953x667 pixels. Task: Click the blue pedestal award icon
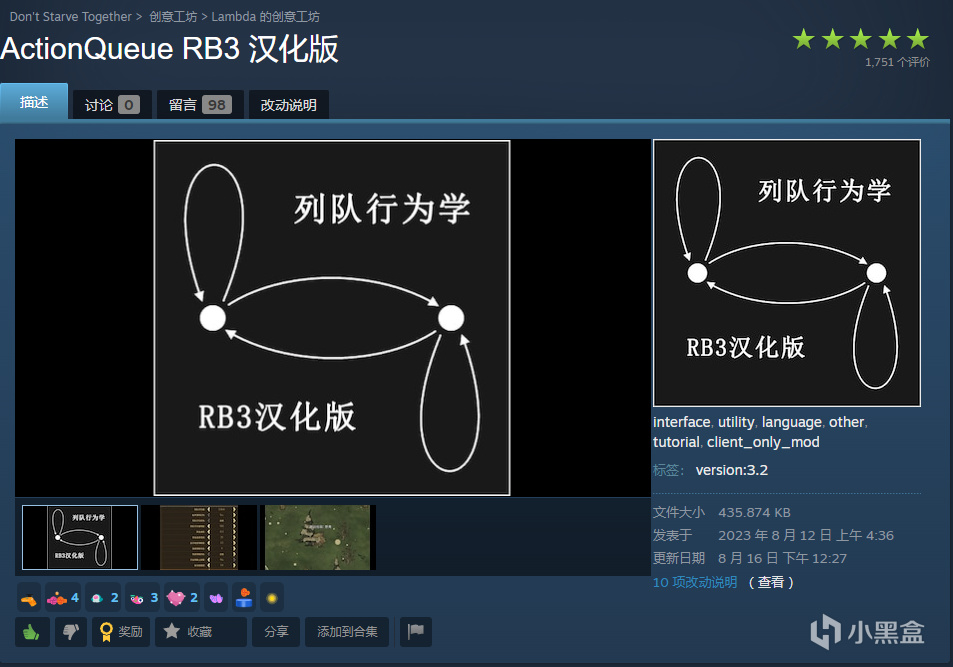(244, 598)
